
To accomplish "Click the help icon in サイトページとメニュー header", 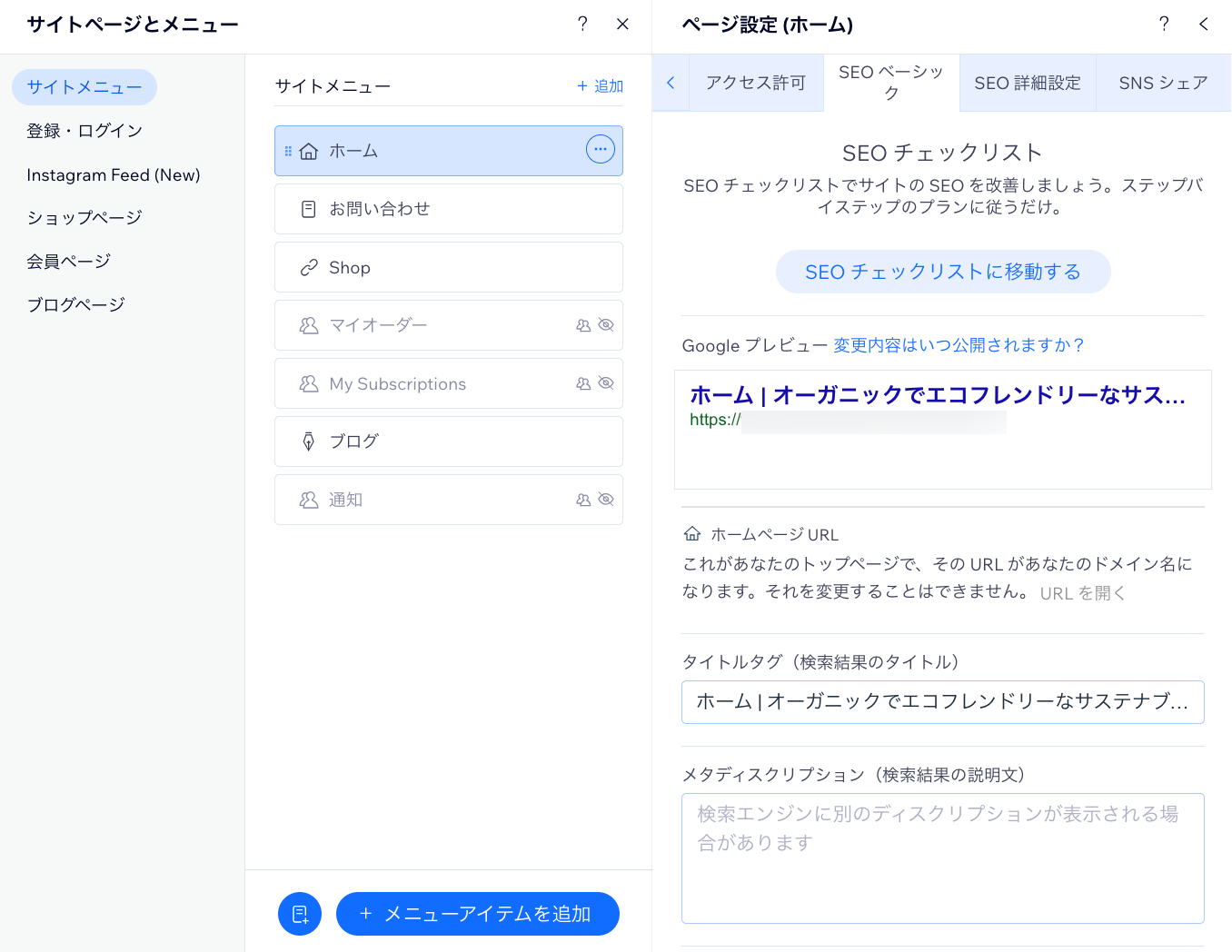I will [582, 25].
